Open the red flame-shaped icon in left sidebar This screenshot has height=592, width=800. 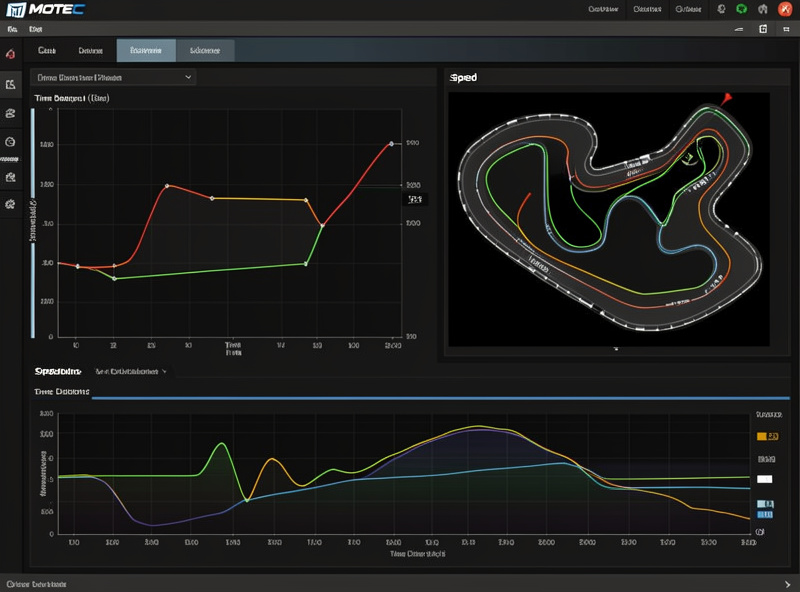[x=10, y=54]
